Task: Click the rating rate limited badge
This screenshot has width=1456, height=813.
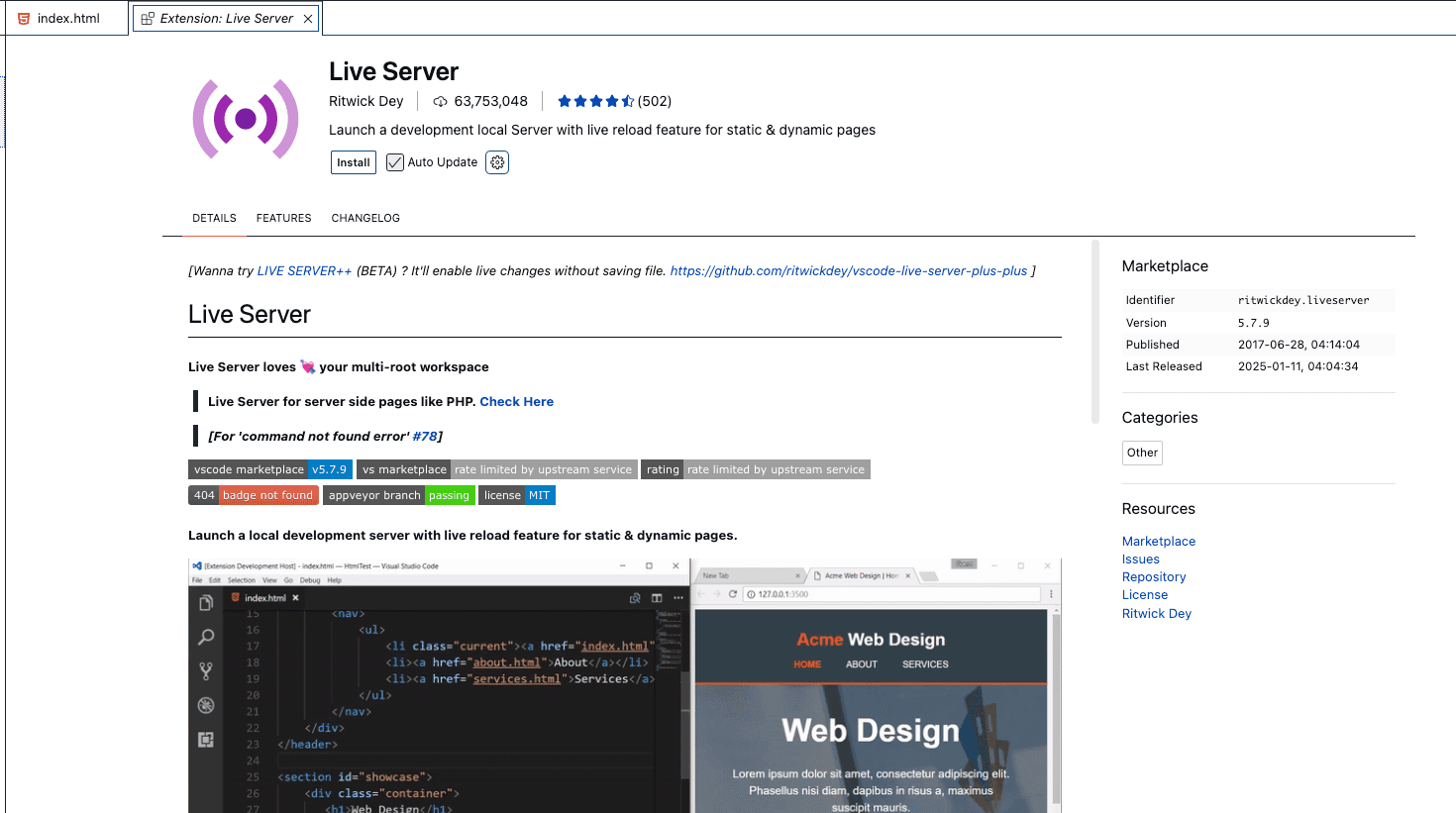Action: point(756,469)
